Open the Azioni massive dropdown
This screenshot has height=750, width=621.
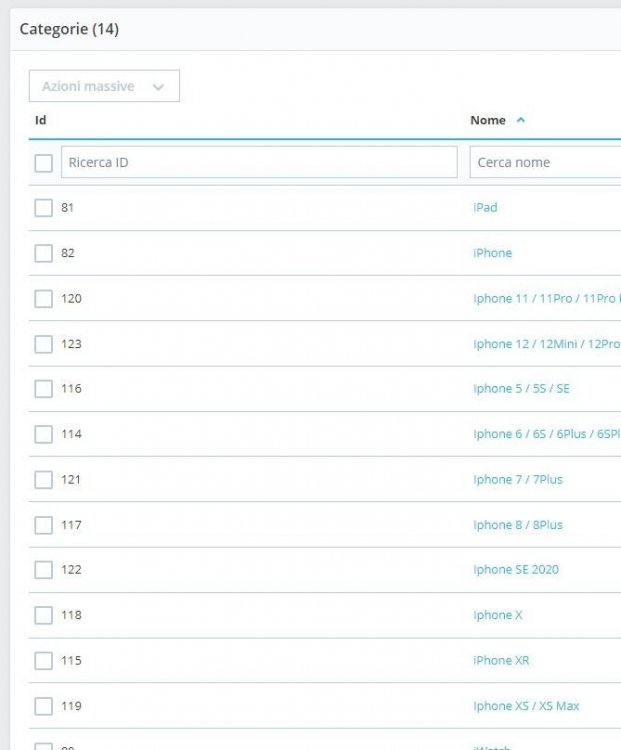point(104,86)
